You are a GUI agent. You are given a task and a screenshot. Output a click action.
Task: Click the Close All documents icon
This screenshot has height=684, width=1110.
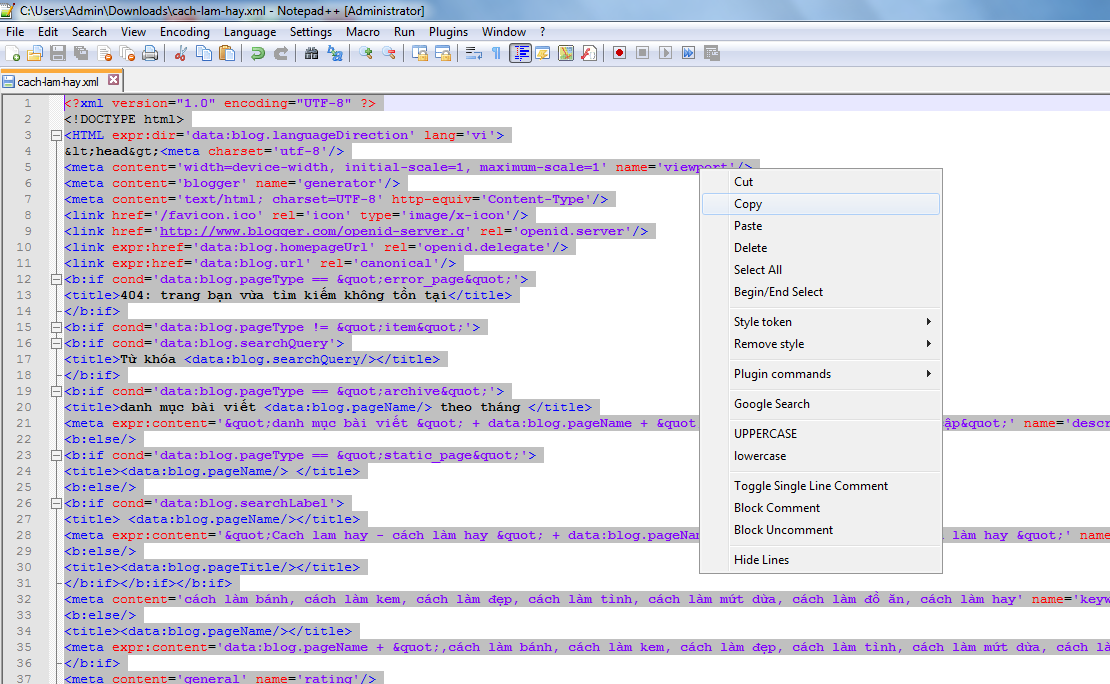tap(127, 53)
